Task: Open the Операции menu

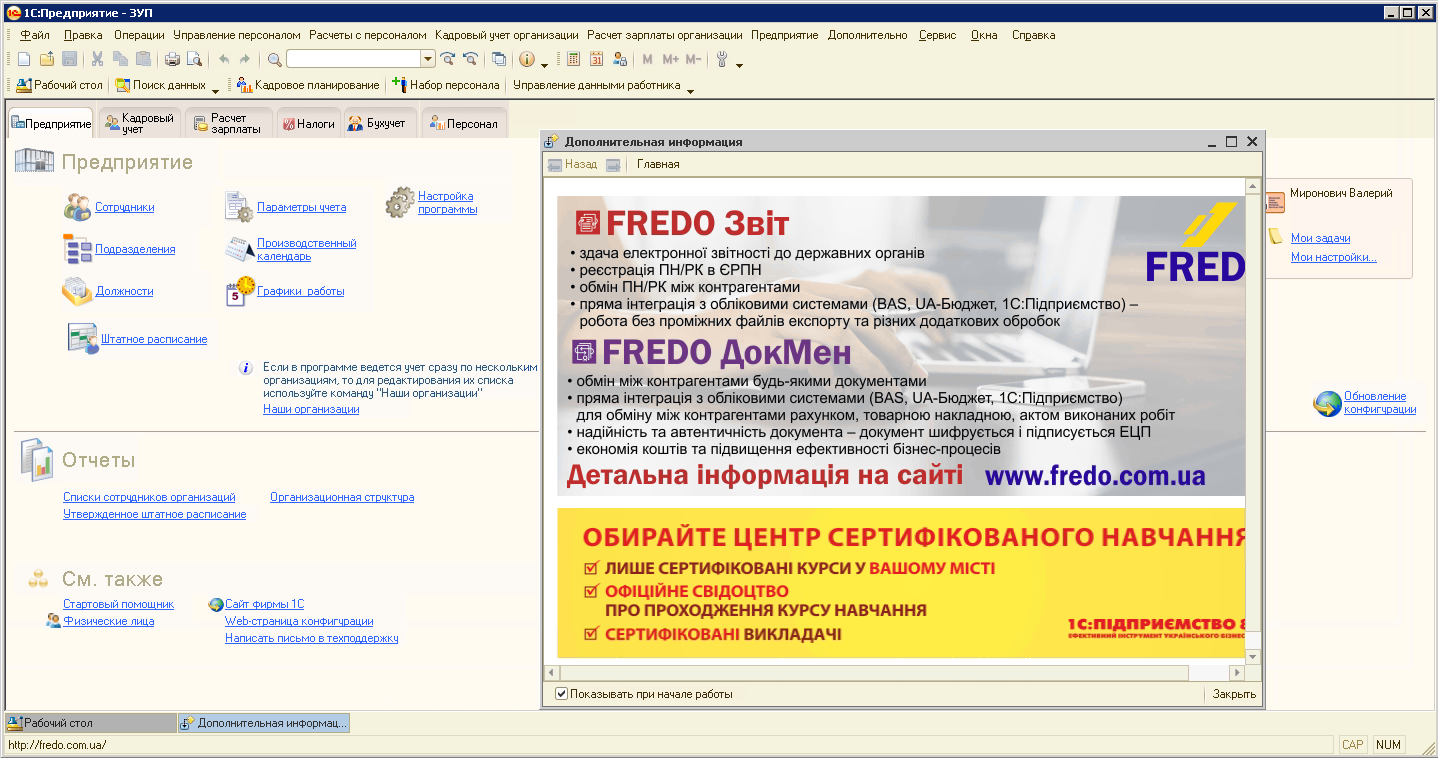Action: 139,35
